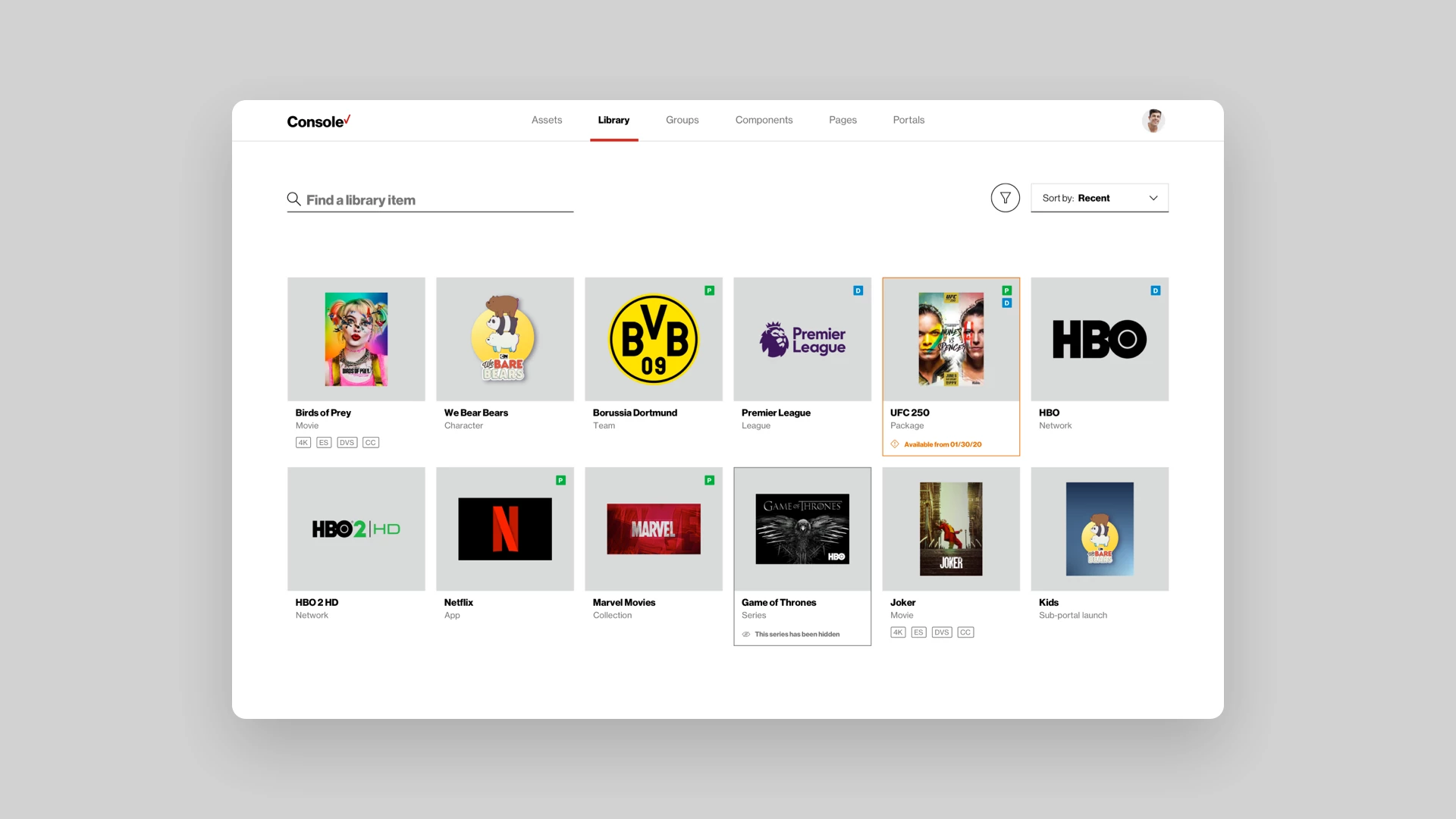This screenshot has height=819, width=1456.
Task: Click the ES tag under Birds of Prey
Action: coord(324,442)
